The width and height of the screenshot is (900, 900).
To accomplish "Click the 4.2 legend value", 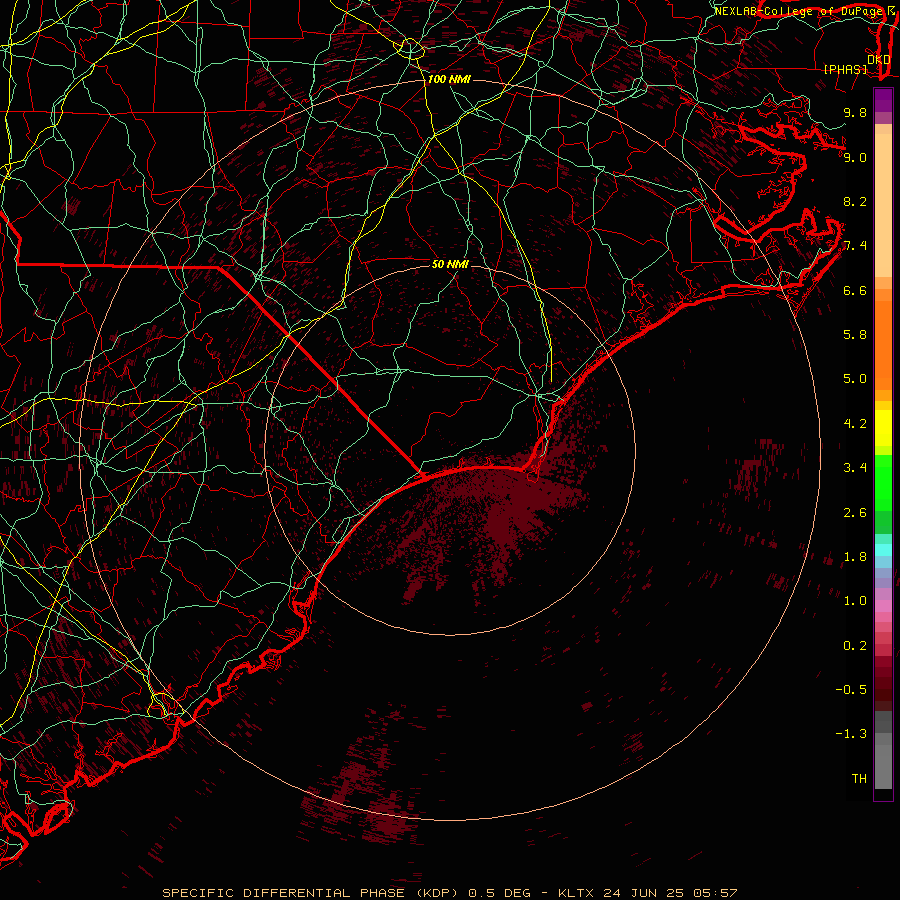I will click(855, 424).
